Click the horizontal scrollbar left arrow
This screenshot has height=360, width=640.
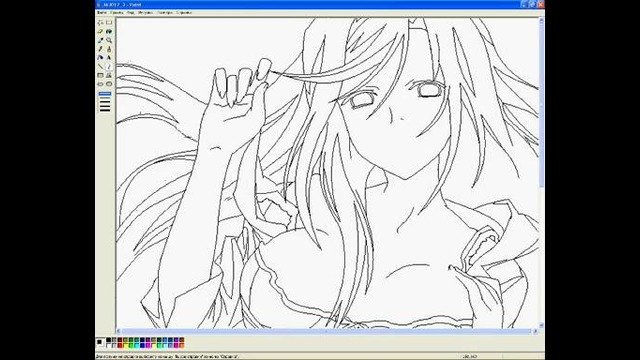pyautogui.click(x=119, y=331)
